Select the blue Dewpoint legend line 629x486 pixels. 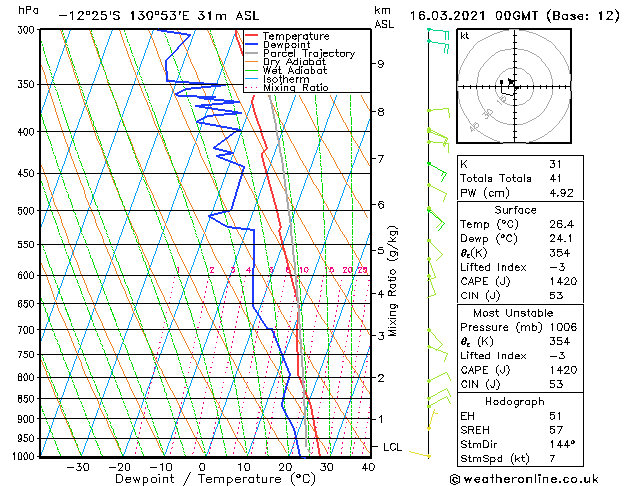pyautogui.click(x=252, y=45)
